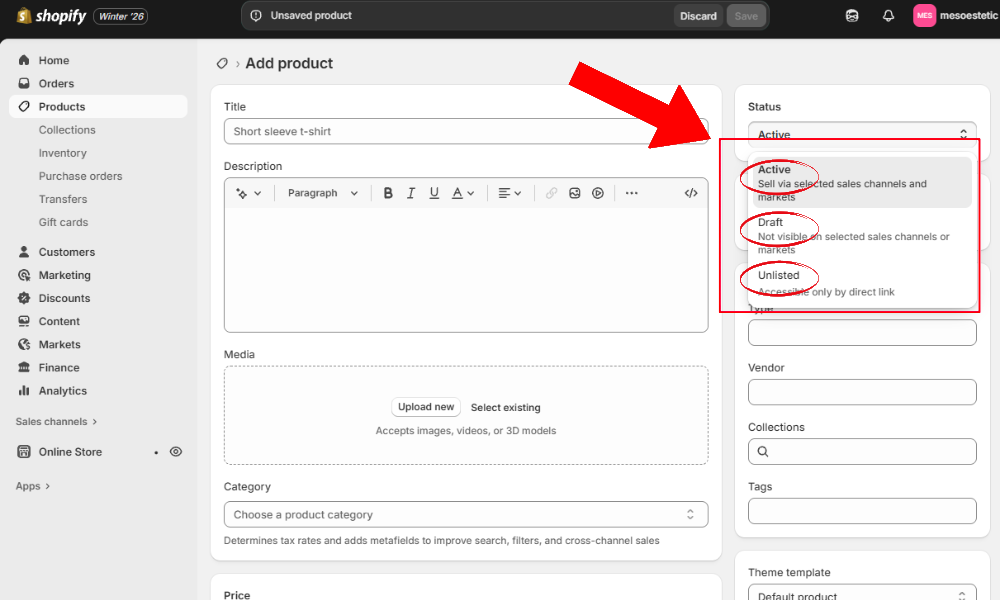Apply italic formatting icon
Image resolution: width=1000 pixels, height=600 pixels.
point(410,193)
